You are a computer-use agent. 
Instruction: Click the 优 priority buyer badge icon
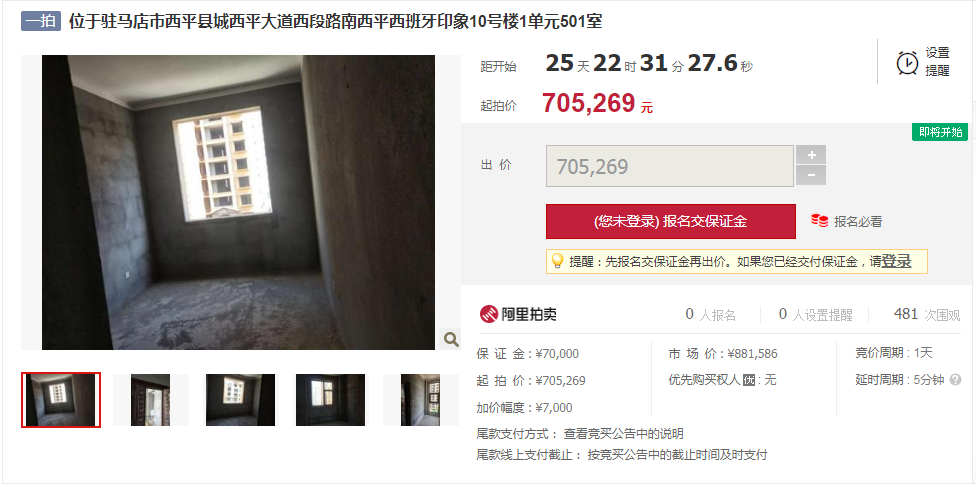749,380
